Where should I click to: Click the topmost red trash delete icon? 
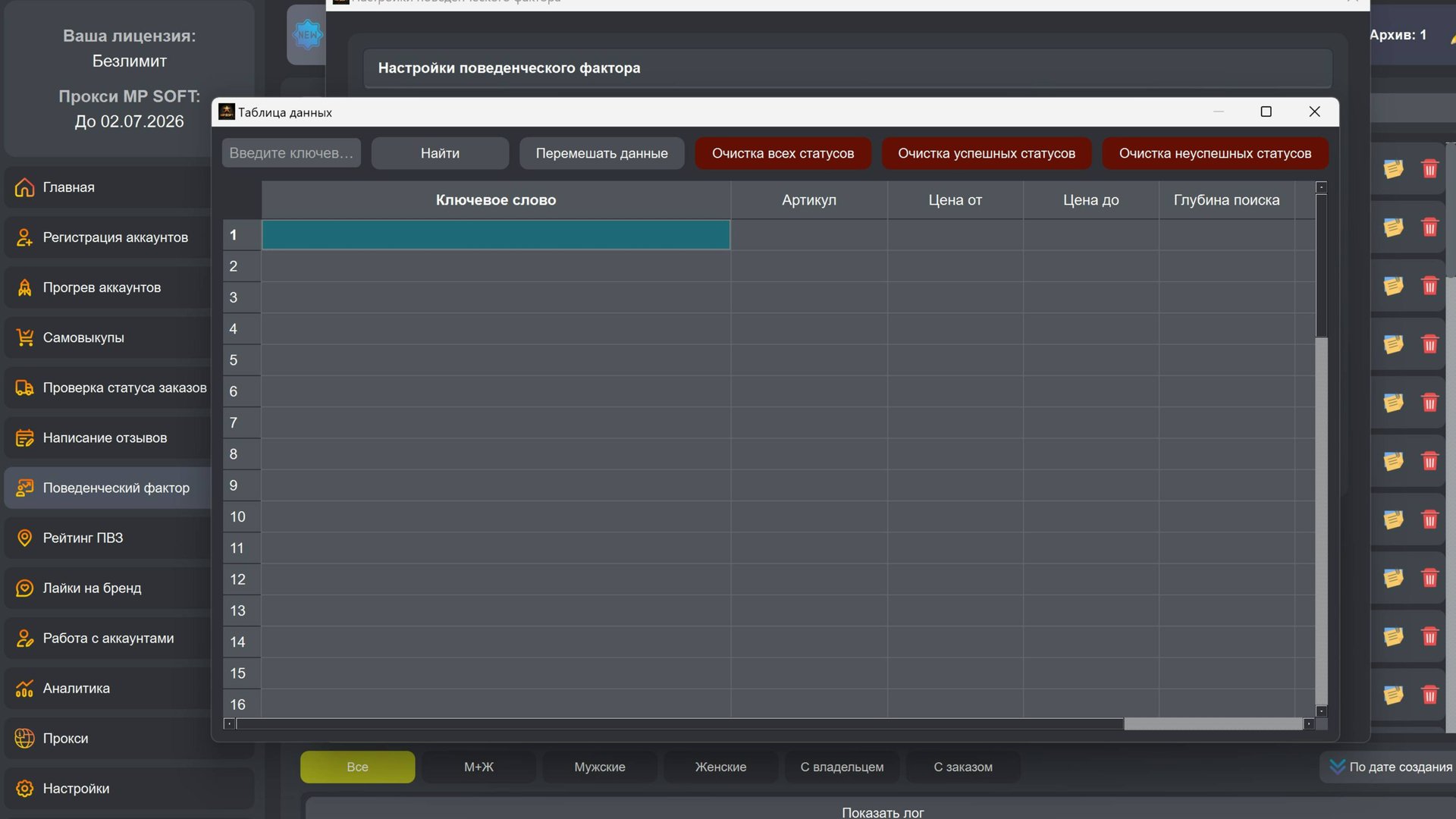(x=1429, y=168)
